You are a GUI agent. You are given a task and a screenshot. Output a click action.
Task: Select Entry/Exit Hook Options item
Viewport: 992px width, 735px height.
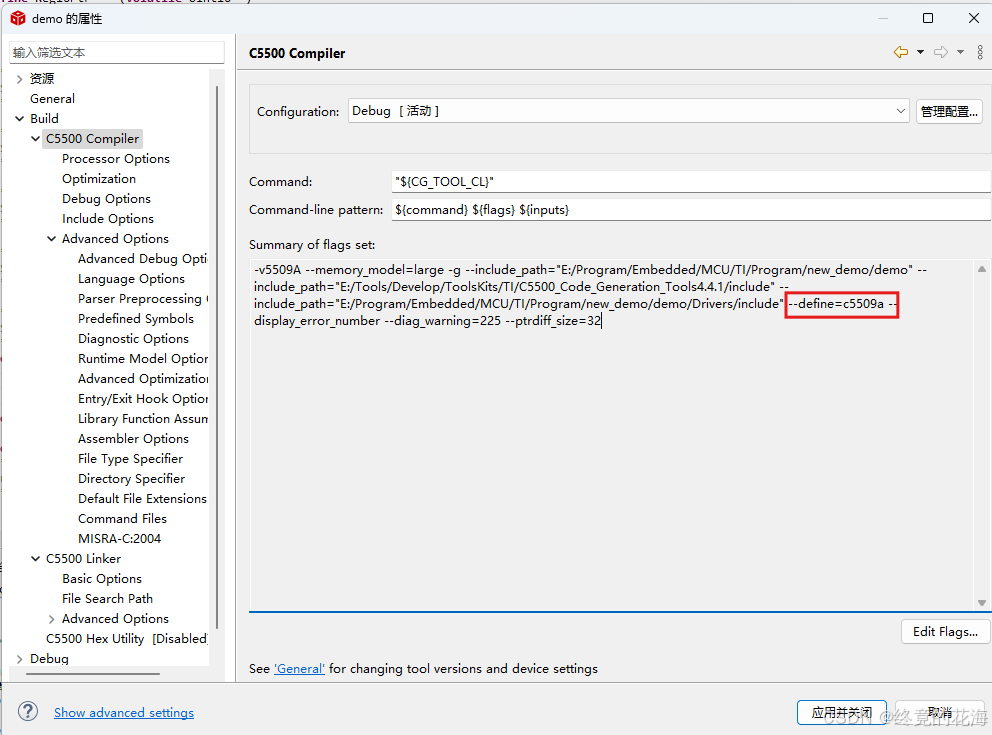(142, 398)
